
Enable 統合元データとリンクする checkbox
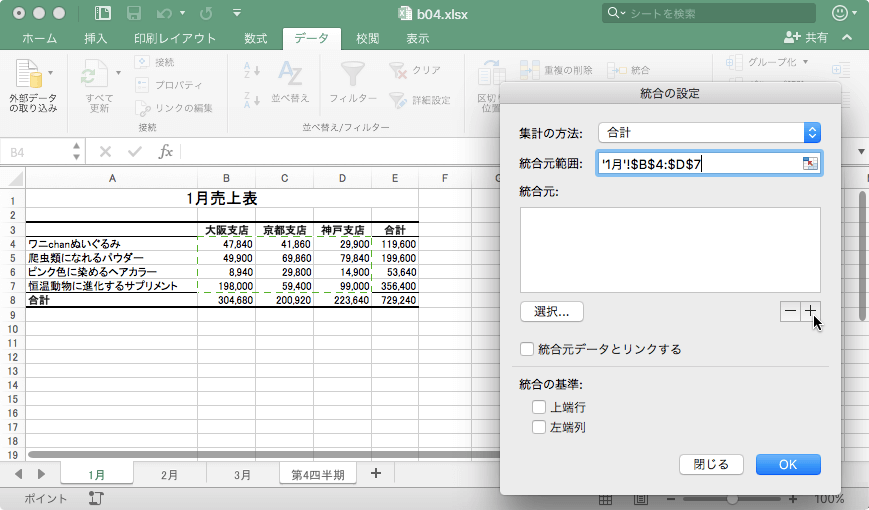526,349
